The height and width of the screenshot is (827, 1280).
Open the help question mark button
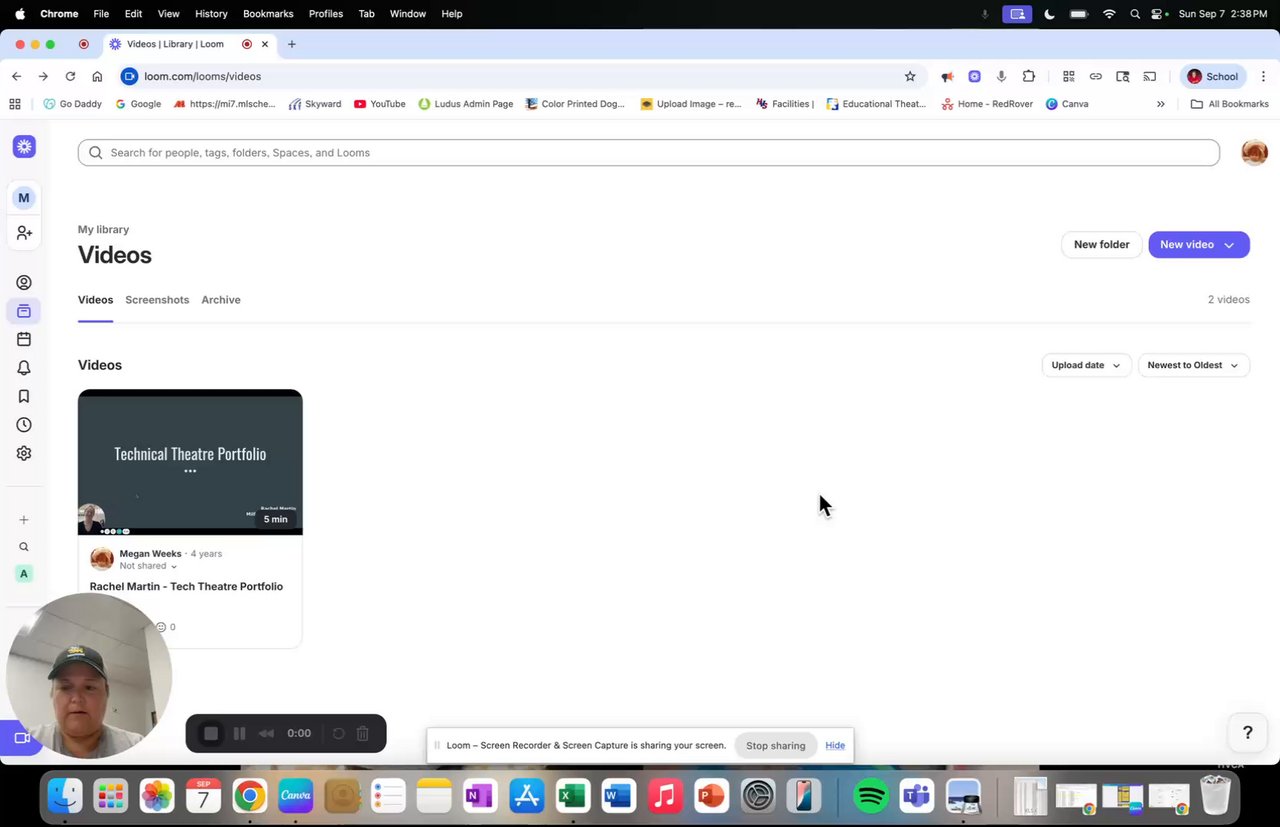(1247, 733)
